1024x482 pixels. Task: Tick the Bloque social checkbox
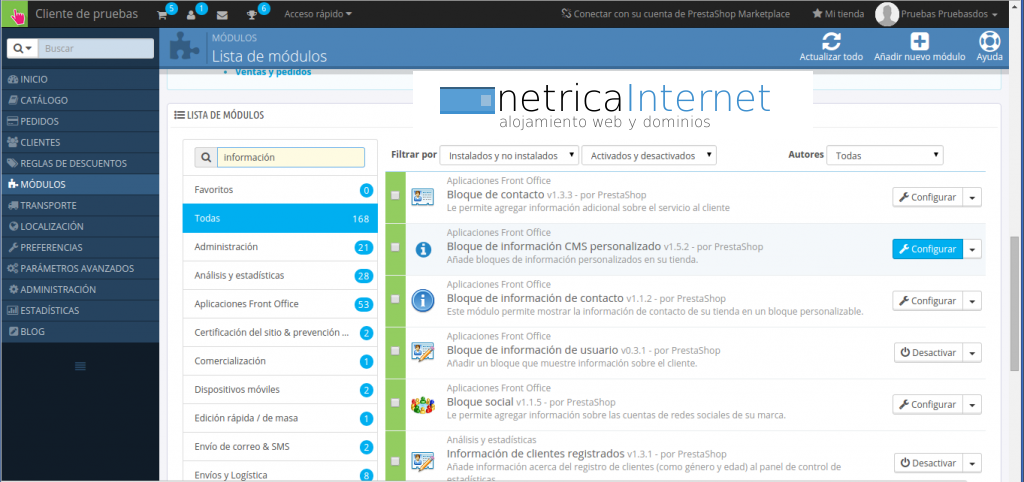pos(395,402)
